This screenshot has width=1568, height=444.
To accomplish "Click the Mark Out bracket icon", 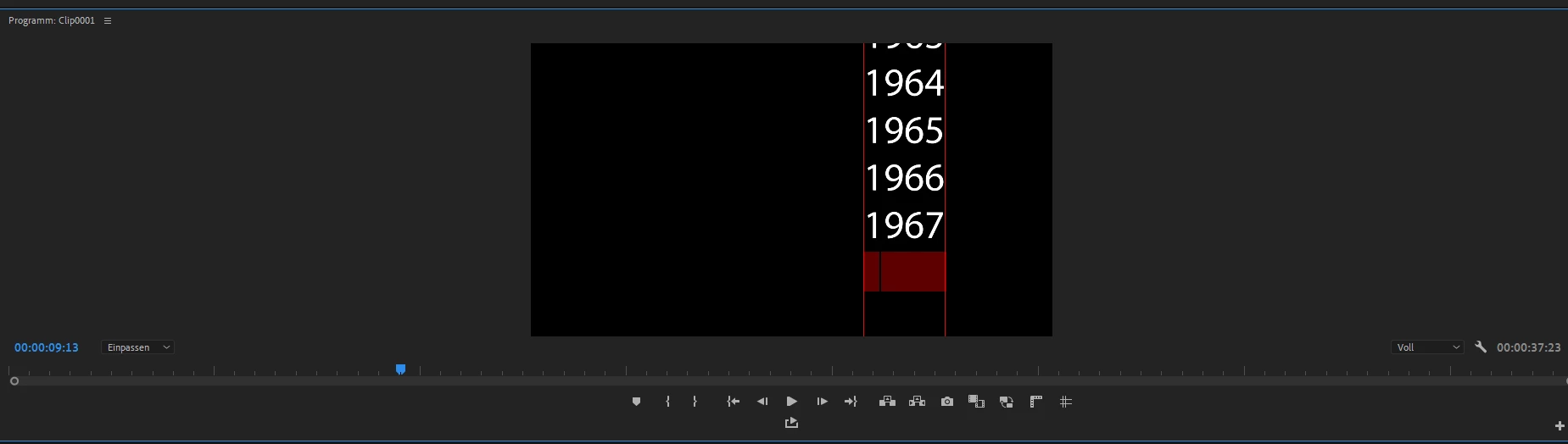I will pos(695,402).
